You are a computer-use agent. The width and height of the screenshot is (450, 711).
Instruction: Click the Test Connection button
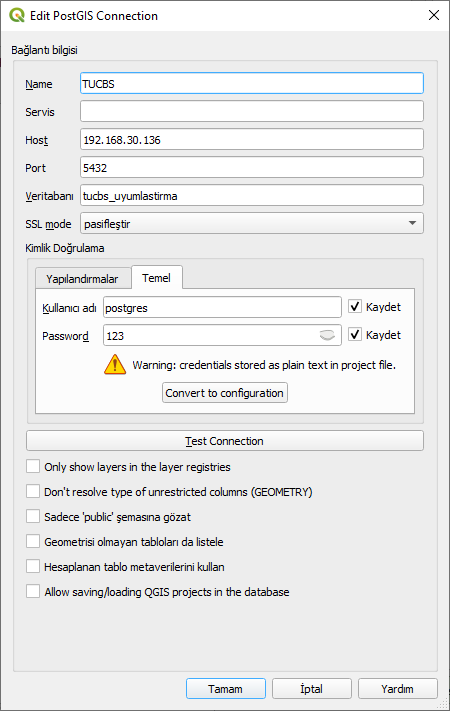(x=225, y=441)
